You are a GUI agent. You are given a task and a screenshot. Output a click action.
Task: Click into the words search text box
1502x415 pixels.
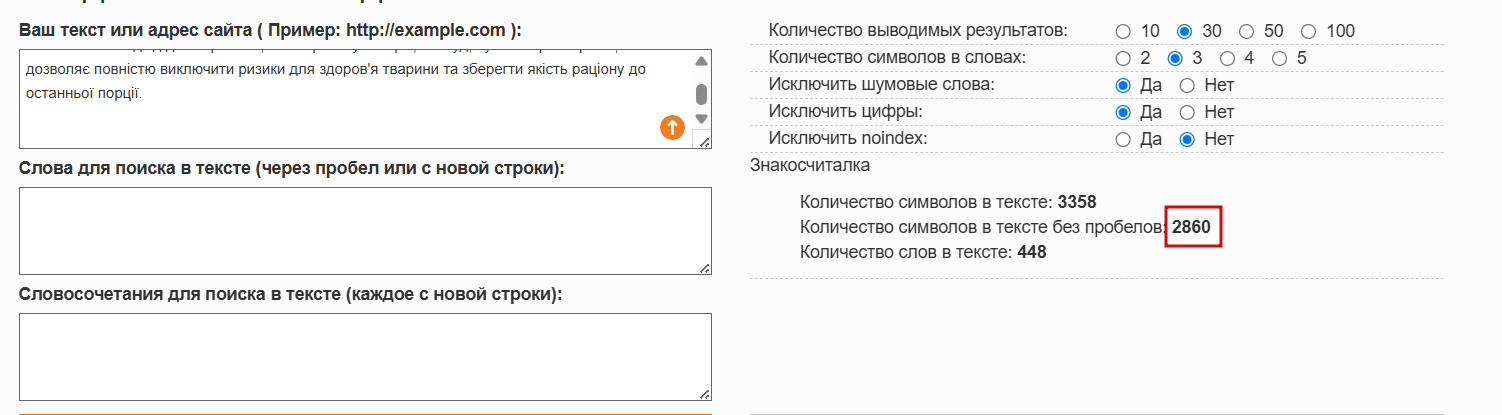click(x=365, y=230)
